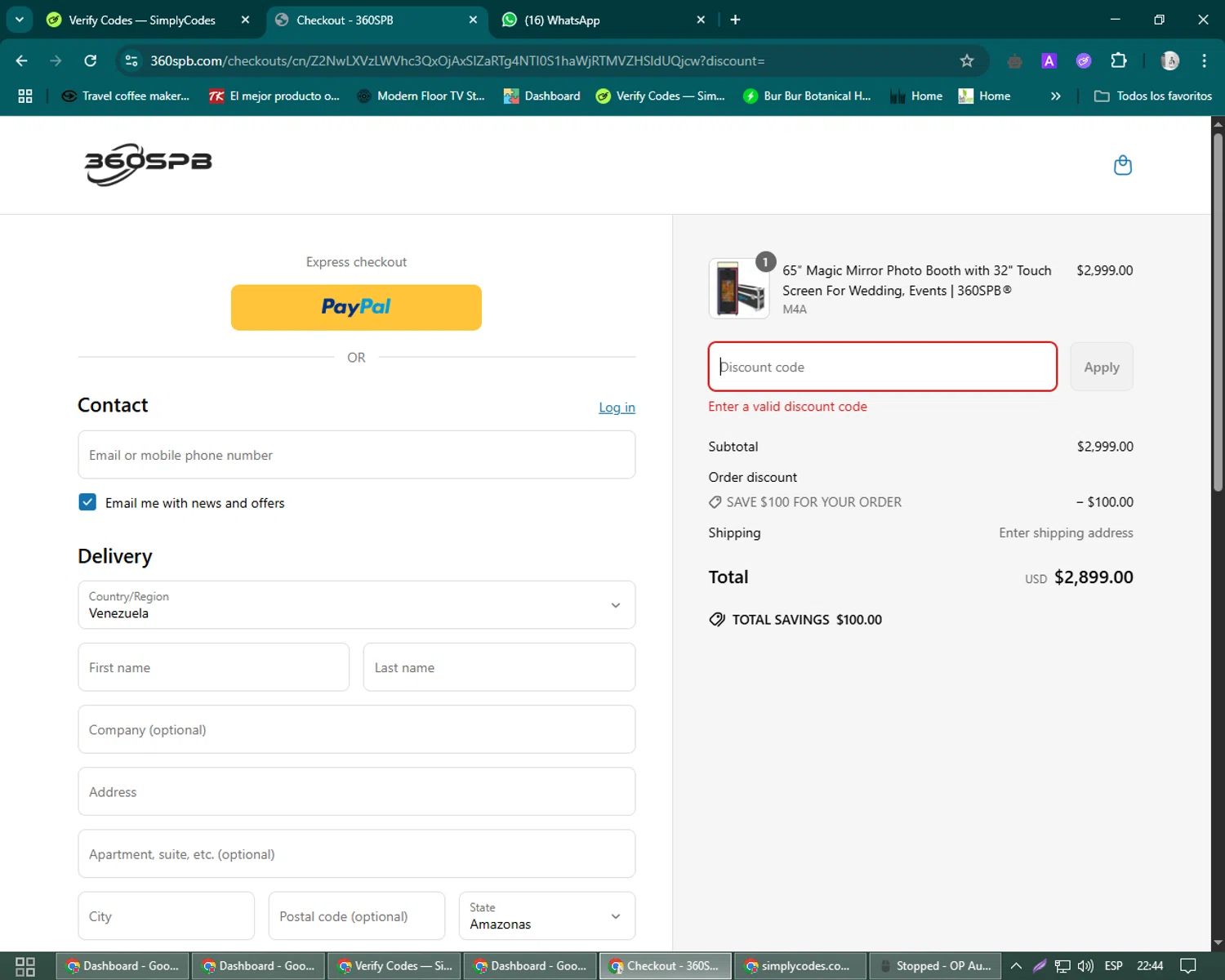Click the City field
Screen dimensions: 1225x980
point(167,916)
